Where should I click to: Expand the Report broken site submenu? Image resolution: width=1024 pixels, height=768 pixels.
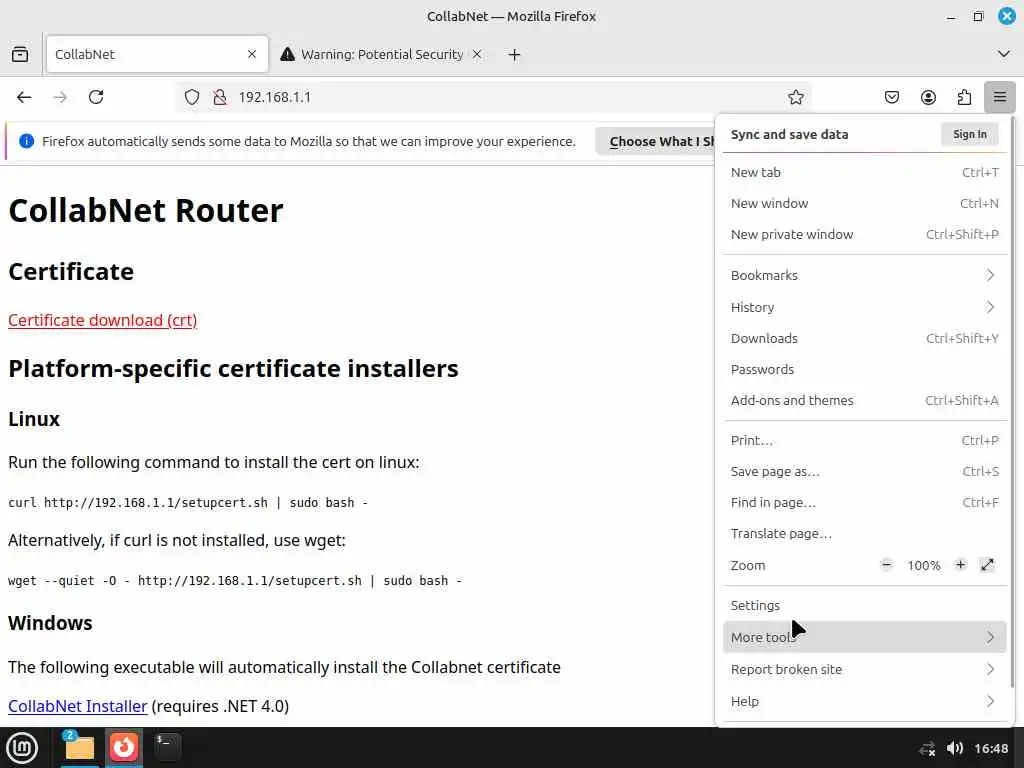(865, 669)
